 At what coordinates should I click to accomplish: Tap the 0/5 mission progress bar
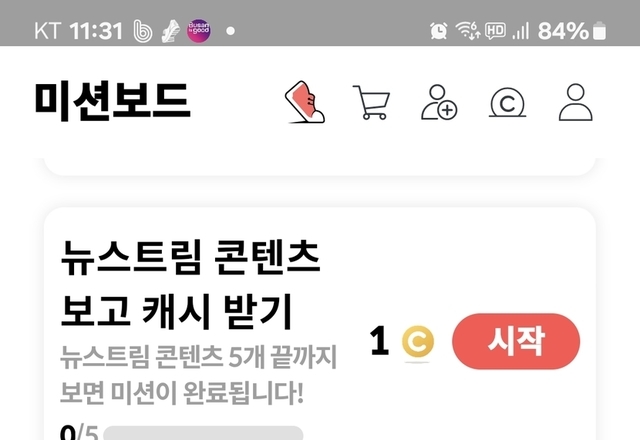(x=203, y=433)
